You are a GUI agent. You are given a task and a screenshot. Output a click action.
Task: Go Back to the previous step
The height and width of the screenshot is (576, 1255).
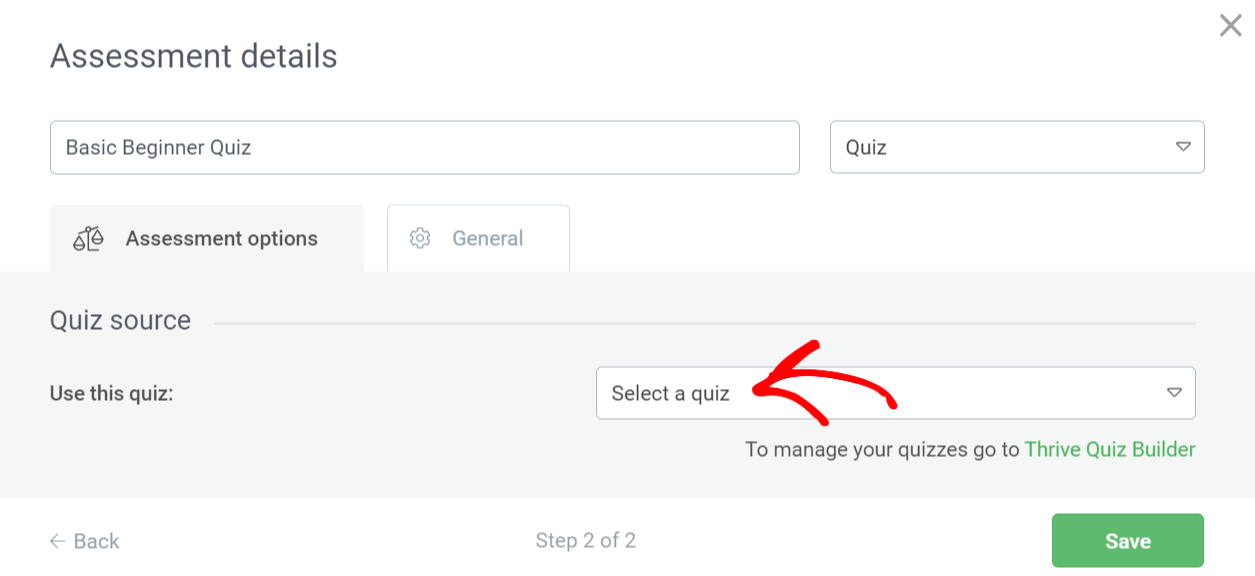(x=85, y=541)
